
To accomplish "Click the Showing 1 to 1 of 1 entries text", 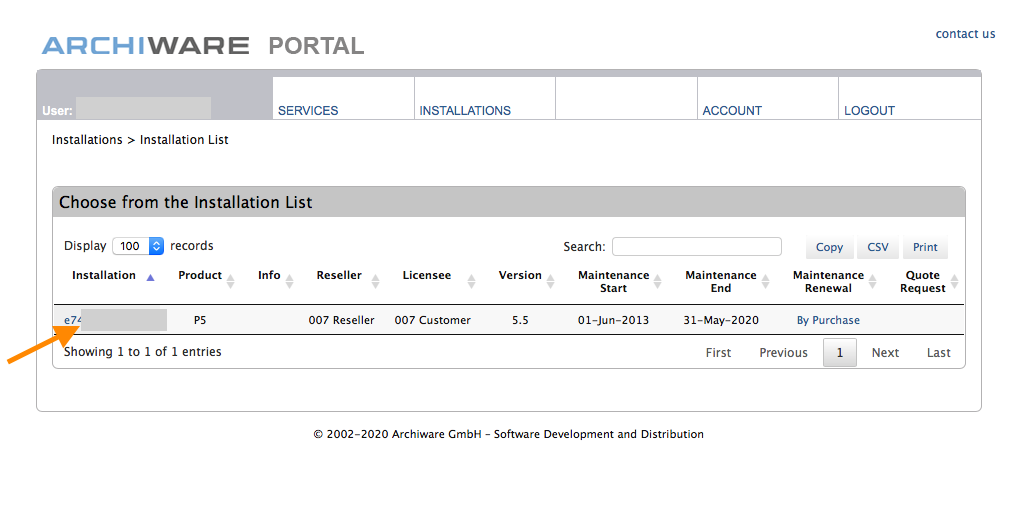I will [143, 352].
